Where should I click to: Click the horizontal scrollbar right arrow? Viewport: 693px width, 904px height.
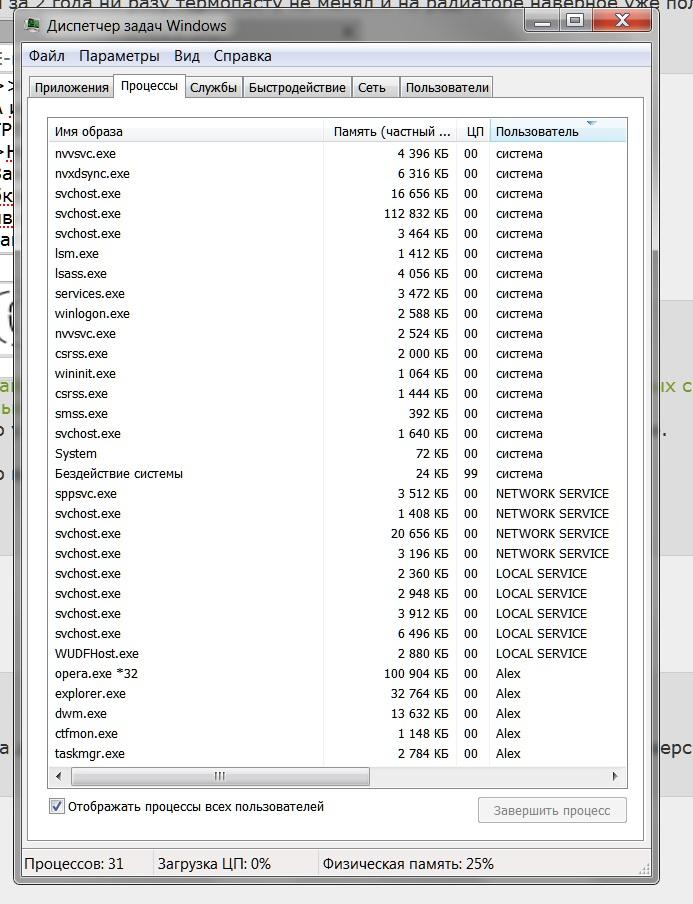tap(615, 777)
